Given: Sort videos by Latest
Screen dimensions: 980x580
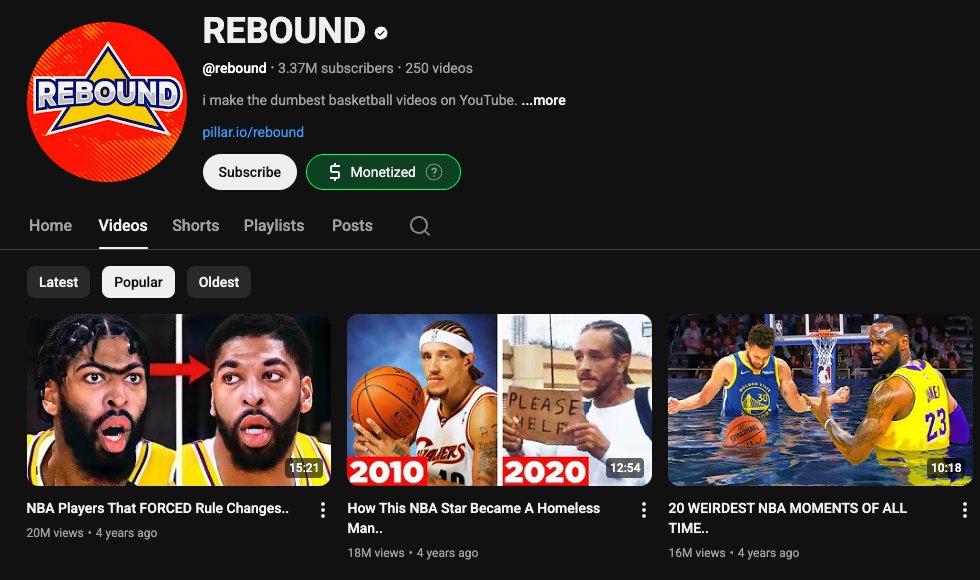Looking at the screenshot, I should (58, 282).
